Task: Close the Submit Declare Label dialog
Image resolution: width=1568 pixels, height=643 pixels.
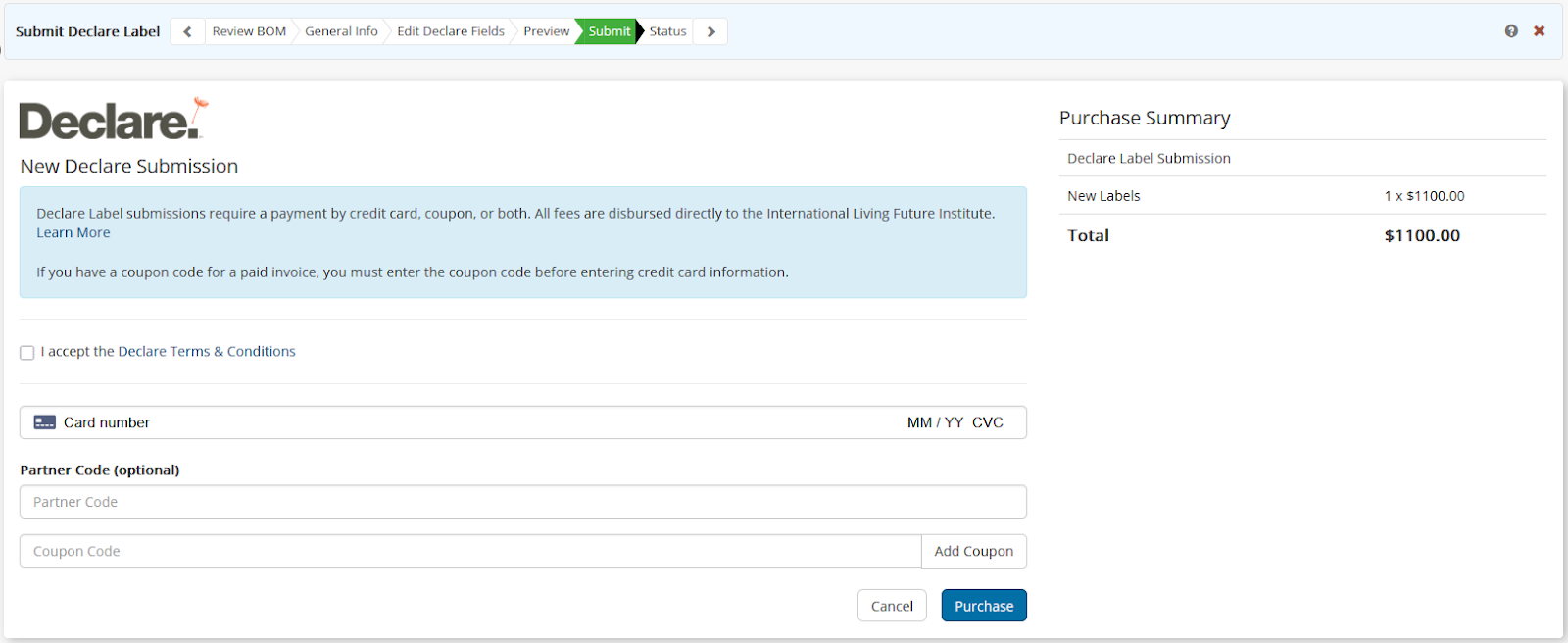Action: pos(1540,31)
